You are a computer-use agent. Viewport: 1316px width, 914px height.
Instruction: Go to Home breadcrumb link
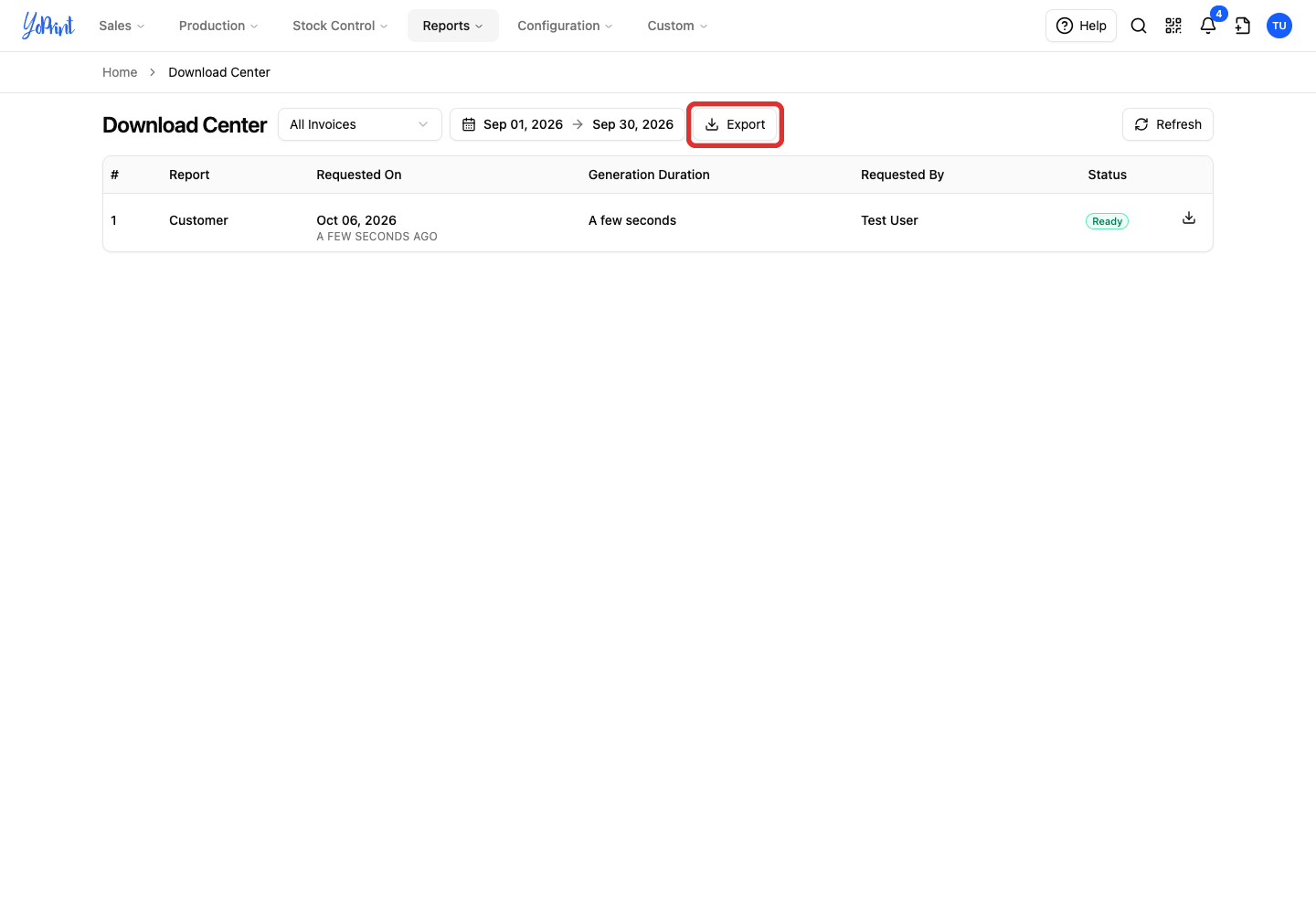120,72
